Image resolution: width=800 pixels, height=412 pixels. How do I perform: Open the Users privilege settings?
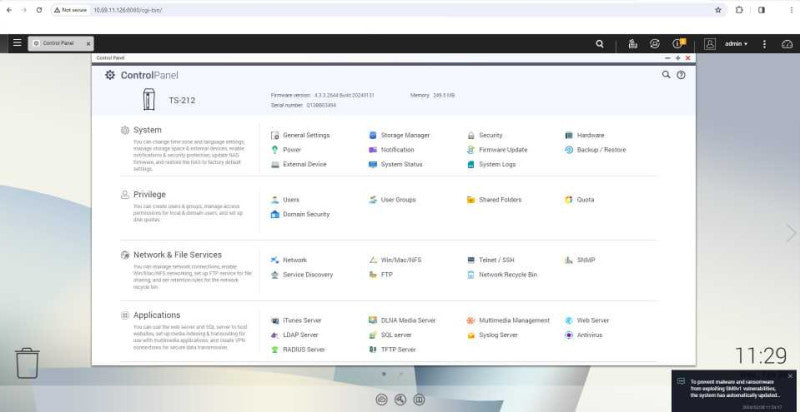[x=285, y=200]
